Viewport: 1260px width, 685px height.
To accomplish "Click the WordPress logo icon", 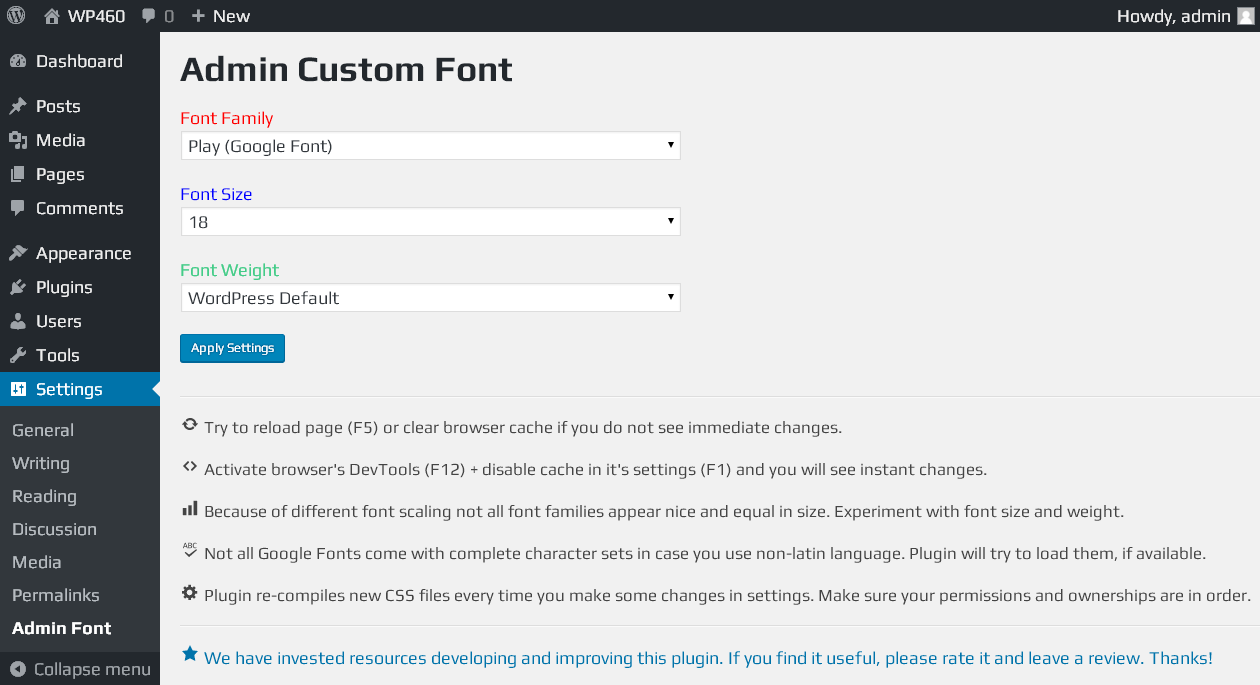I will [x=16, y=16].
